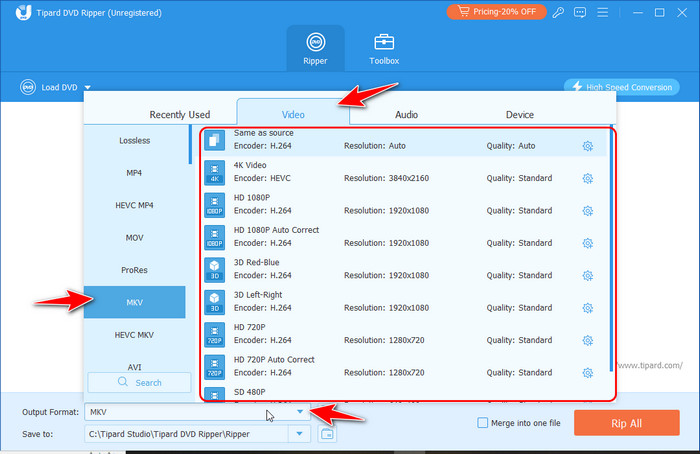Expand the Save to path dropdown

click(x=299, y=433)
